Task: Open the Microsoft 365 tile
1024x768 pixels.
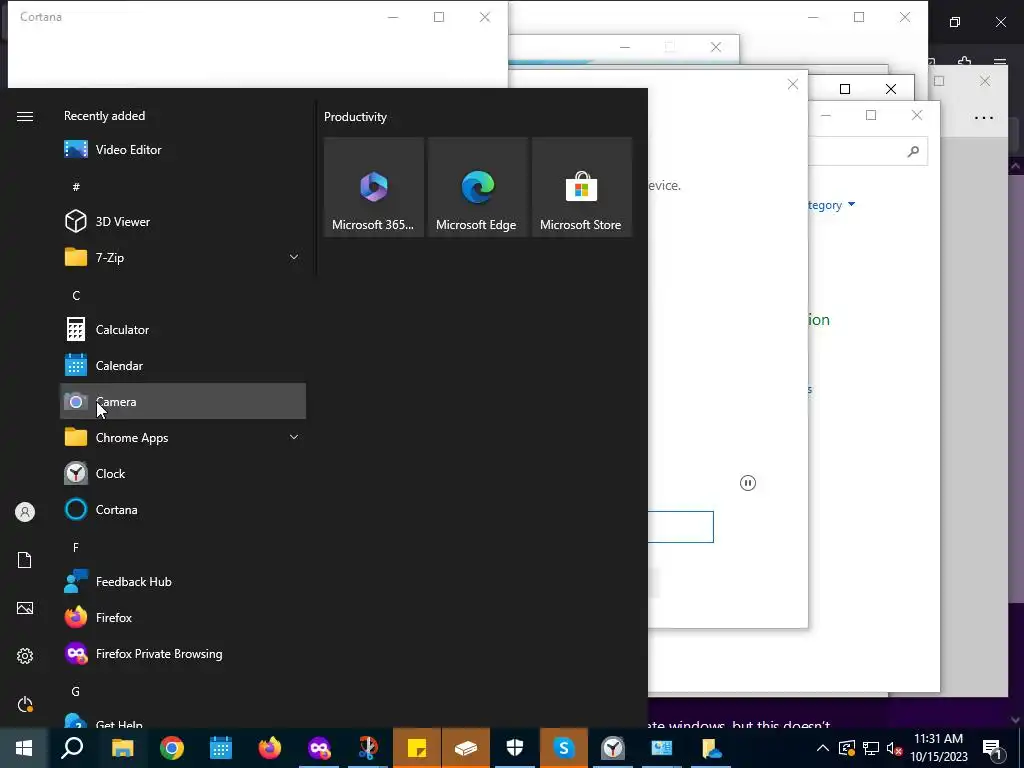Action: click(x=374, y=187)
